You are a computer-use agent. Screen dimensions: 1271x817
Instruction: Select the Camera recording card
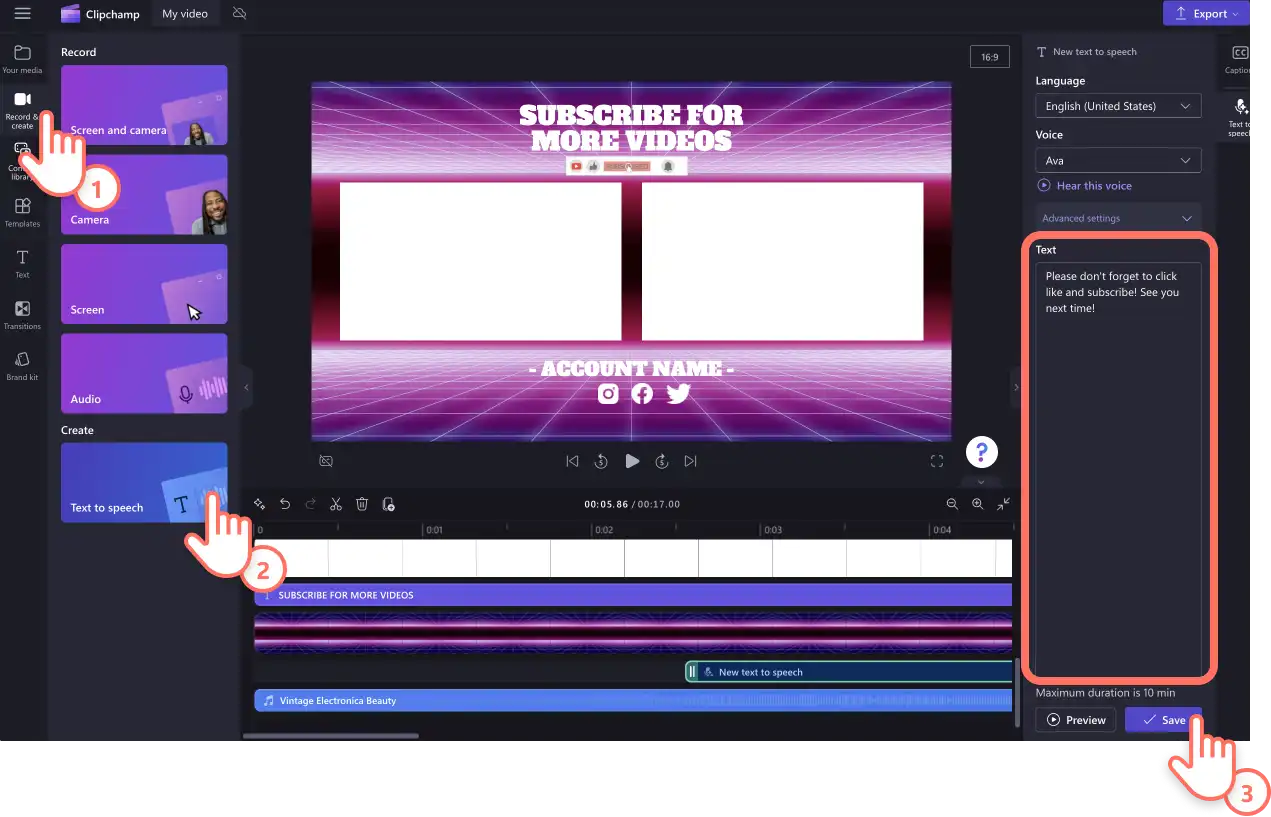coord(144,195)
